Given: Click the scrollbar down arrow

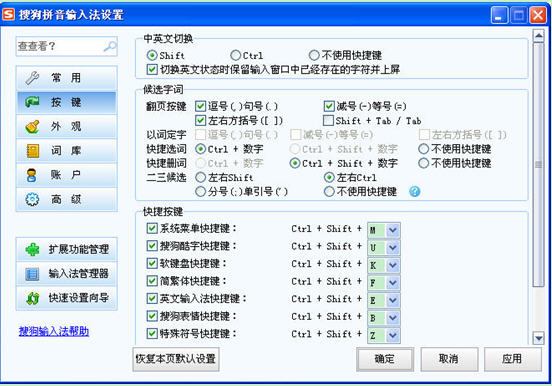Looking at the screenshot, I should click(x=538, y=338).
